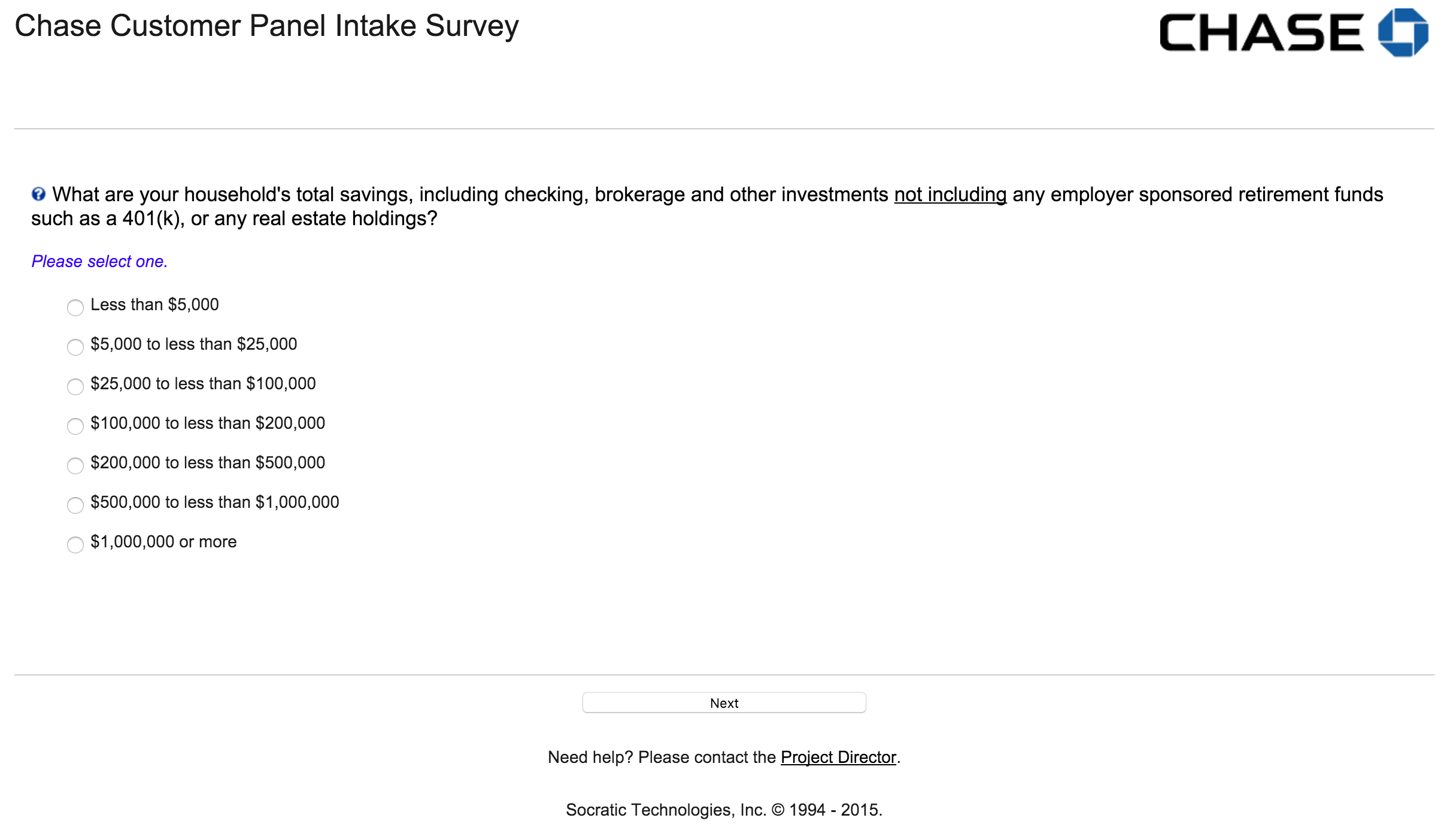Image resolution: width=1456 pixels, height=836 pixels.
Task: Click the 'Chase Customer Panel Intake Survey' heading
Action: [266, 26]
